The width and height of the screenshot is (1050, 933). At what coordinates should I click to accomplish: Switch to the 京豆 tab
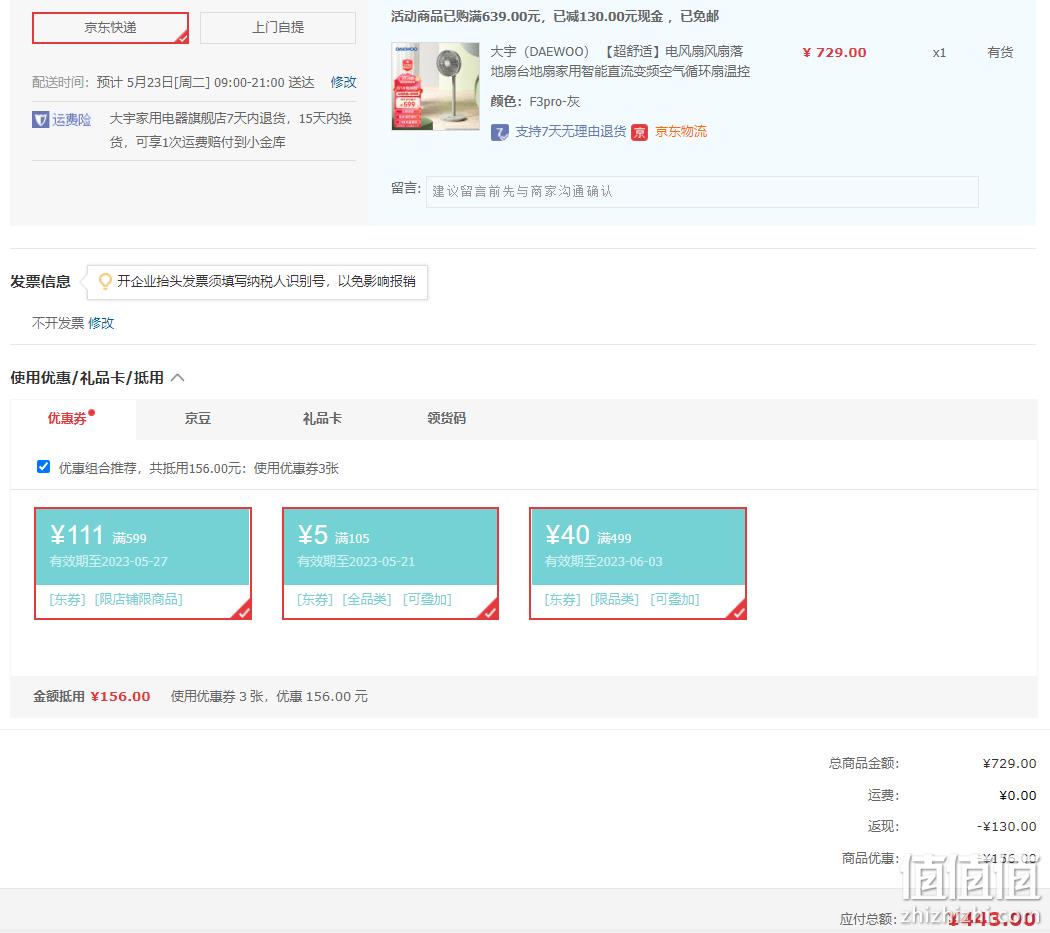198,419
